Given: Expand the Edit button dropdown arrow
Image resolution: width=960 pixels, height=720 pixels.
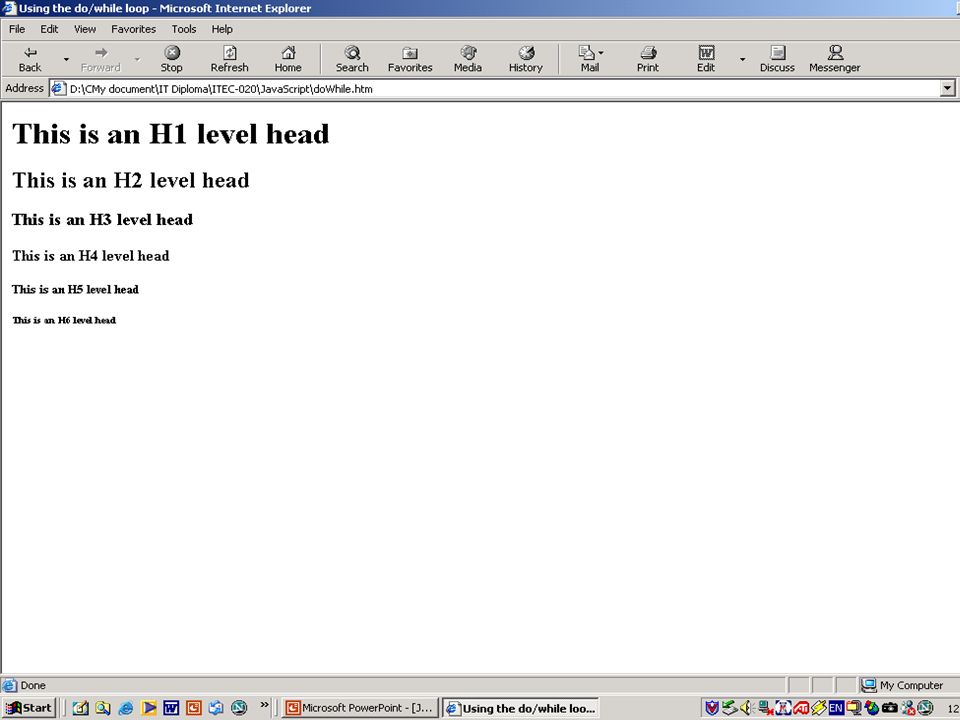Looking at the screenshot, I should pyautogui.click(x=743, y=59).
